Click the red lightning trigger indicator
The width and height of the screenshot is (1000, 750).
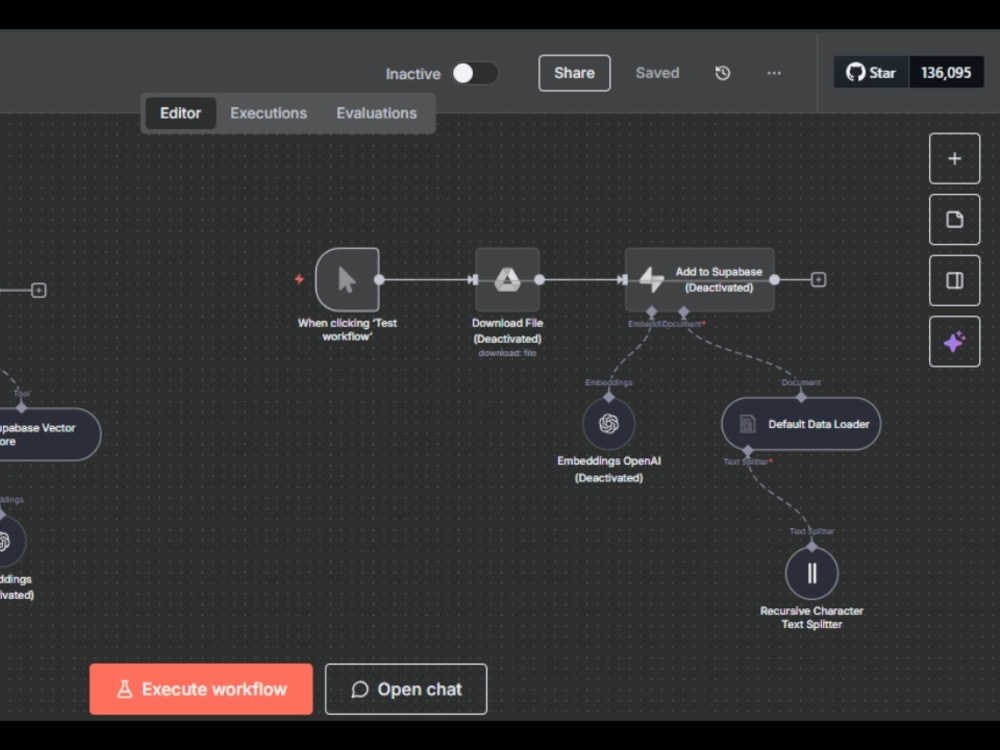(x=299, y=279)
